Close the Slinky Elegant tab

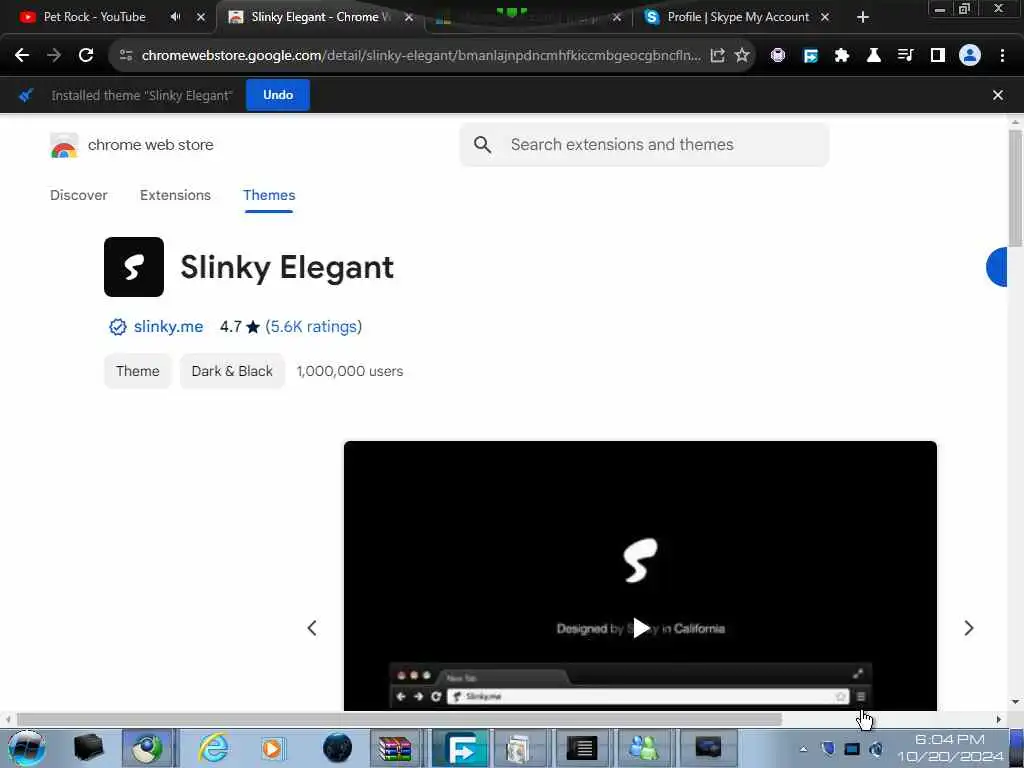[409, 18]
